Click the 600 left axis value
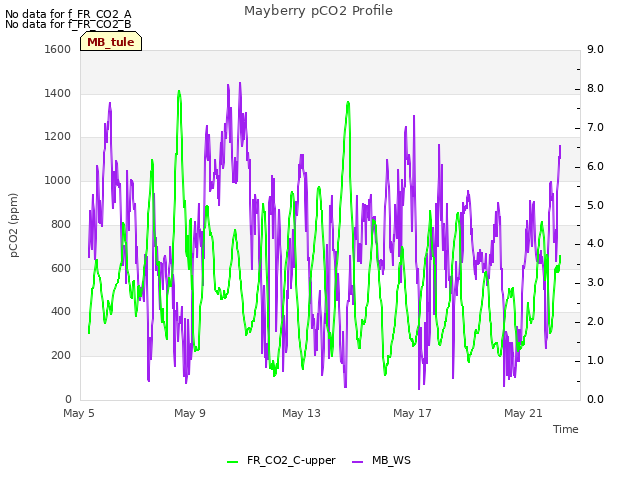This screenshot has height=480, width=640. [x=61, y=269]
